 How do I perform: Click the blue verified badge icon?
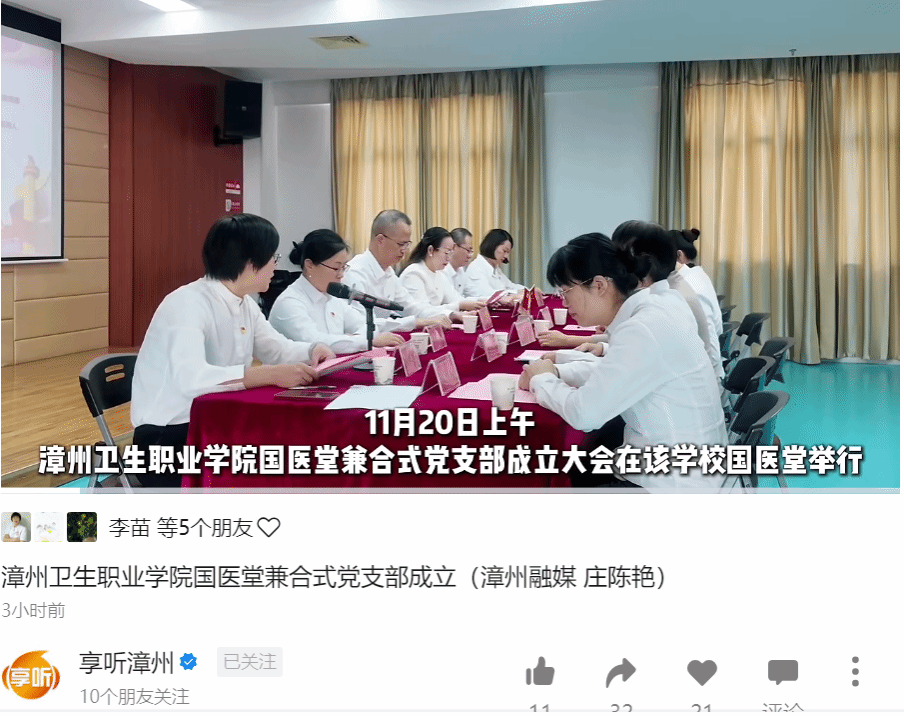point(189,662)
